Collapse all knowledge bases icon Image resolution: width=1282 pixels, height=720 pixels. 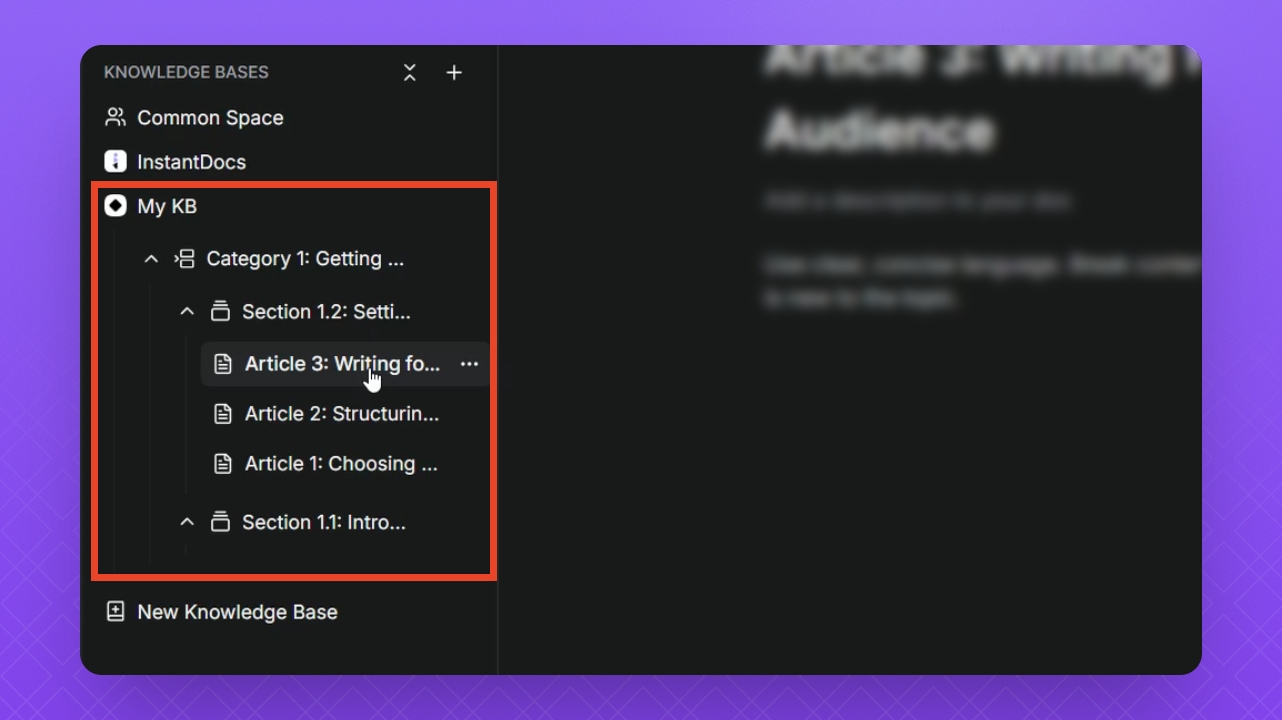(x=410, y=73)
